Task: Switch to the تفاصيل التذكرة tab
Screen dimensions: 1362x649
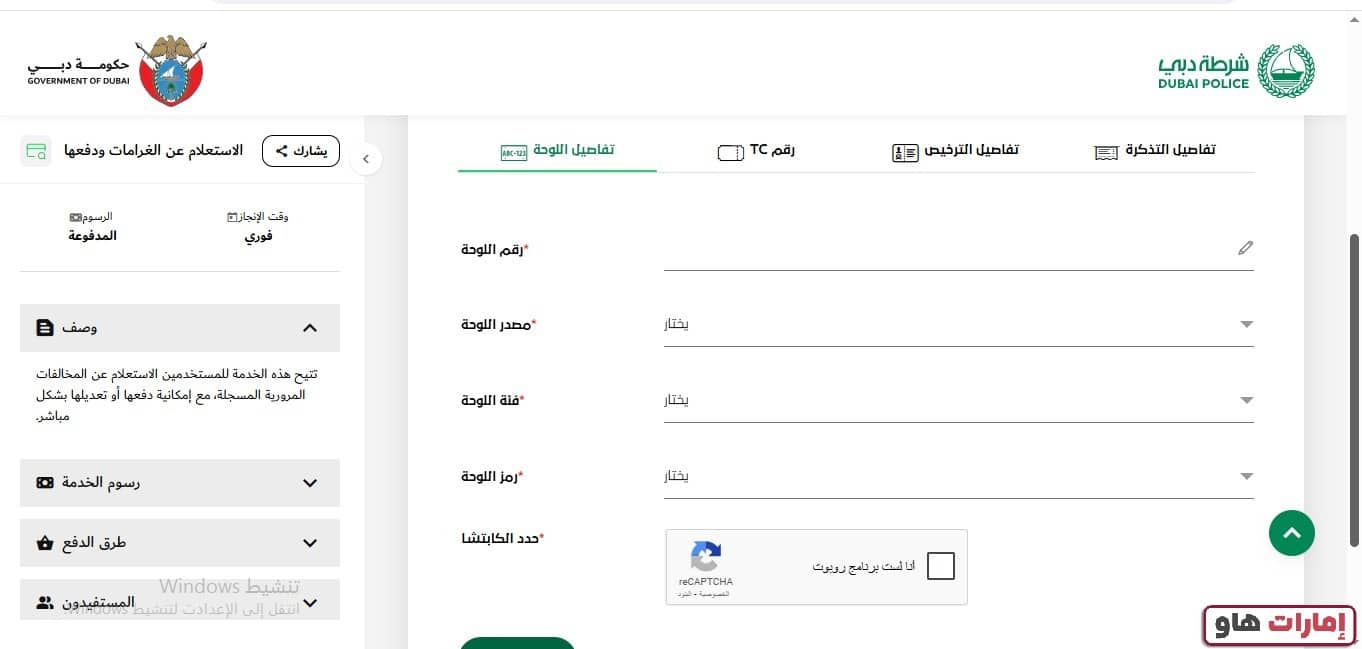Action: pyautogui.click(x=1155, y=150)
